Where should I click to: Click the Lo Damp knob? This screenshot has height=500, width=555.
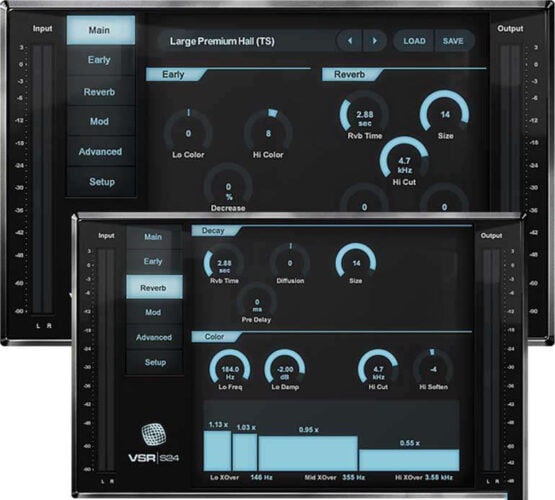tap(285, 369)
